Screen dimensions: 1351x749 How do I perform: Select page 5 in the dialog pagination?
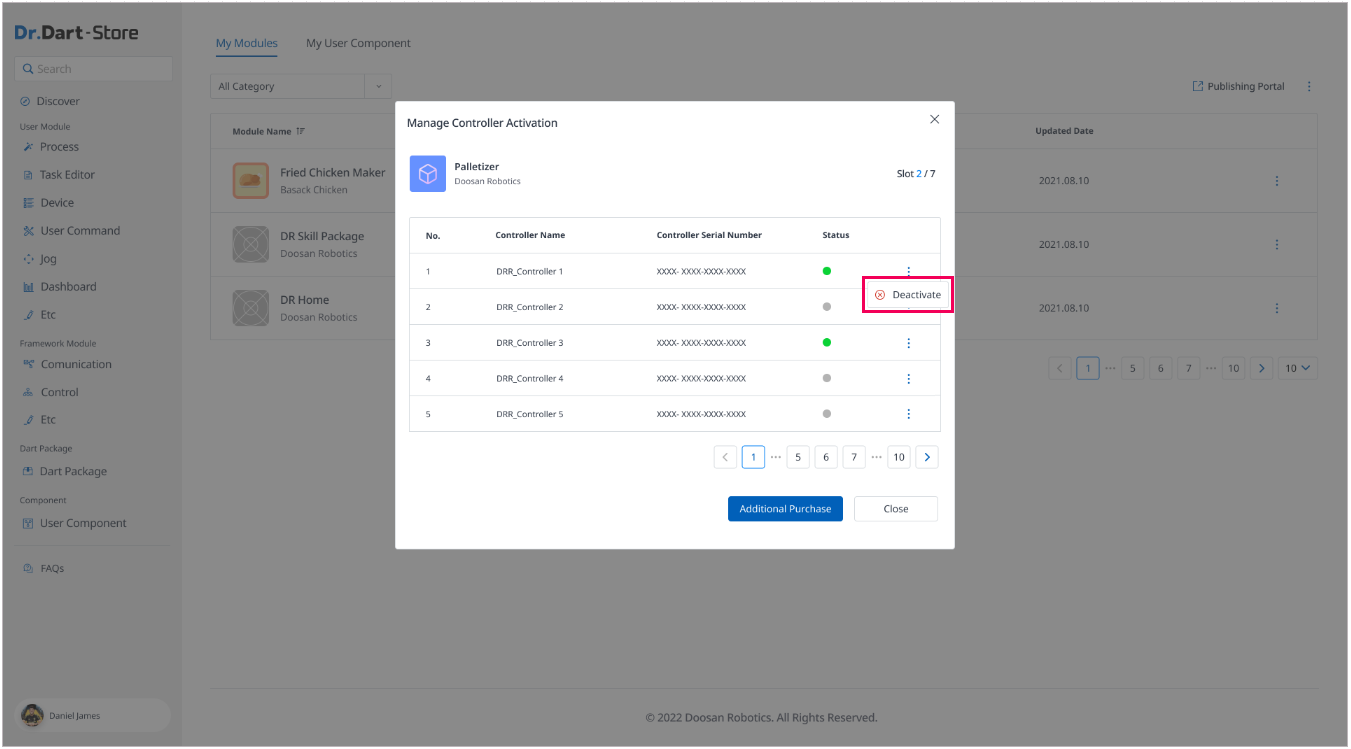(x=798, y=457)
